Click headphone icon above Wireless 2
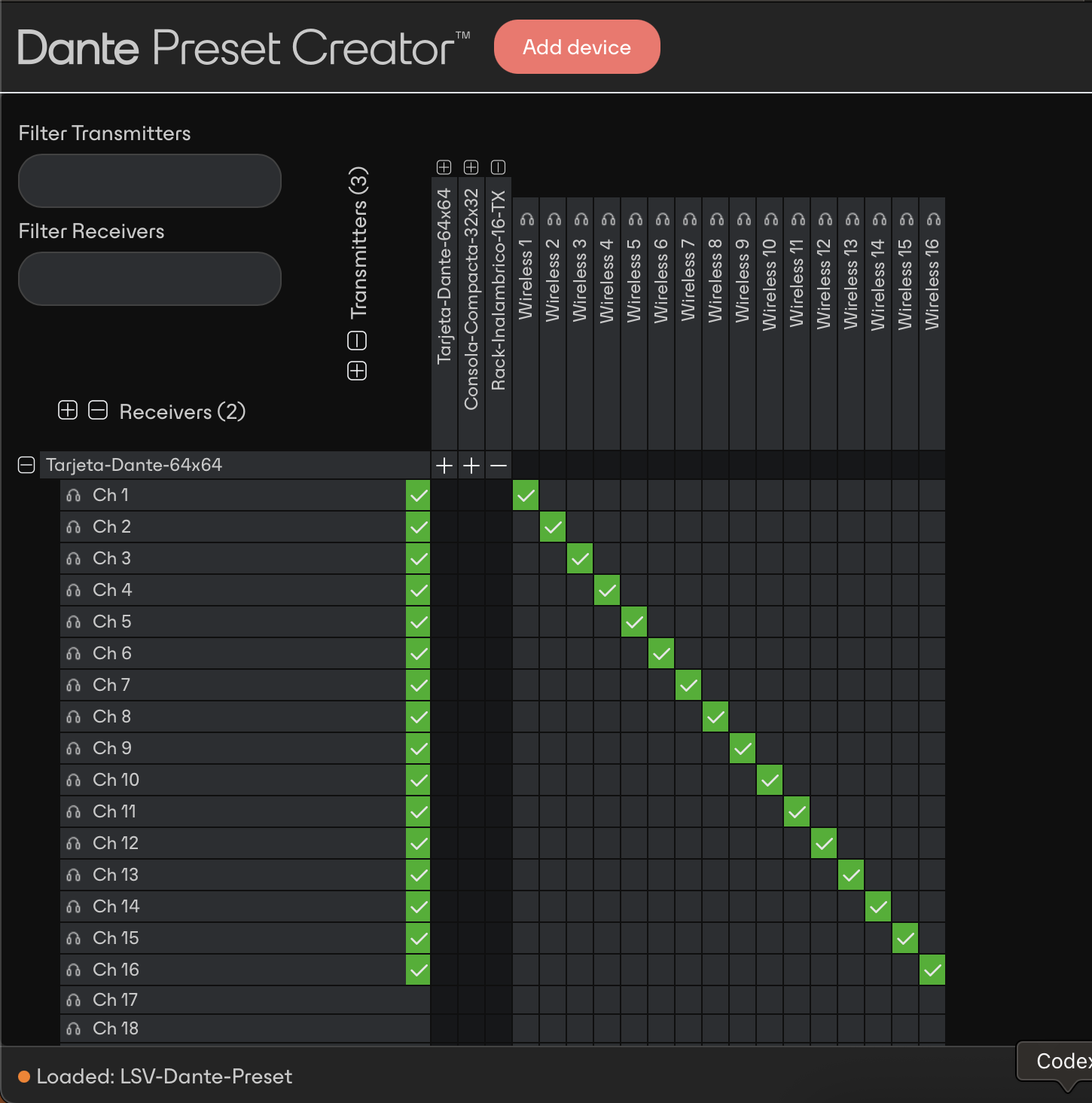 [554, 219]
